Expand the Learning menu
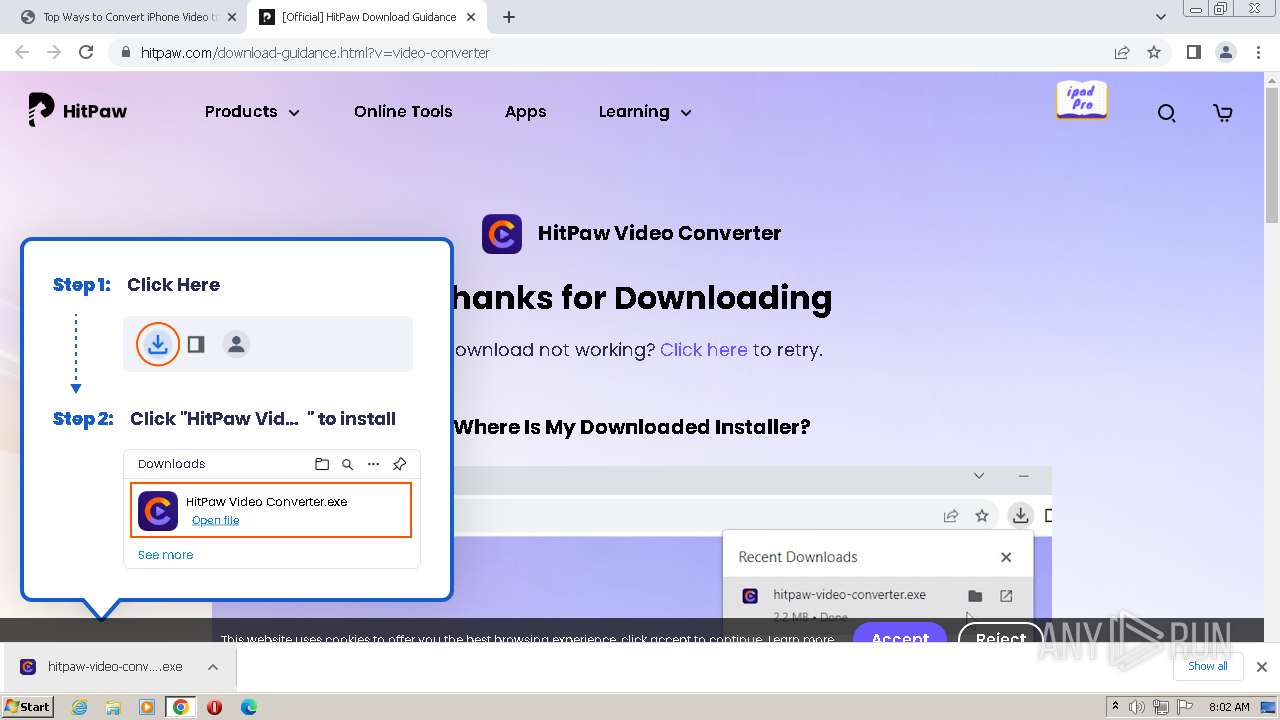Viewport: 1280px width, 720px height. [x=645, y=112]
